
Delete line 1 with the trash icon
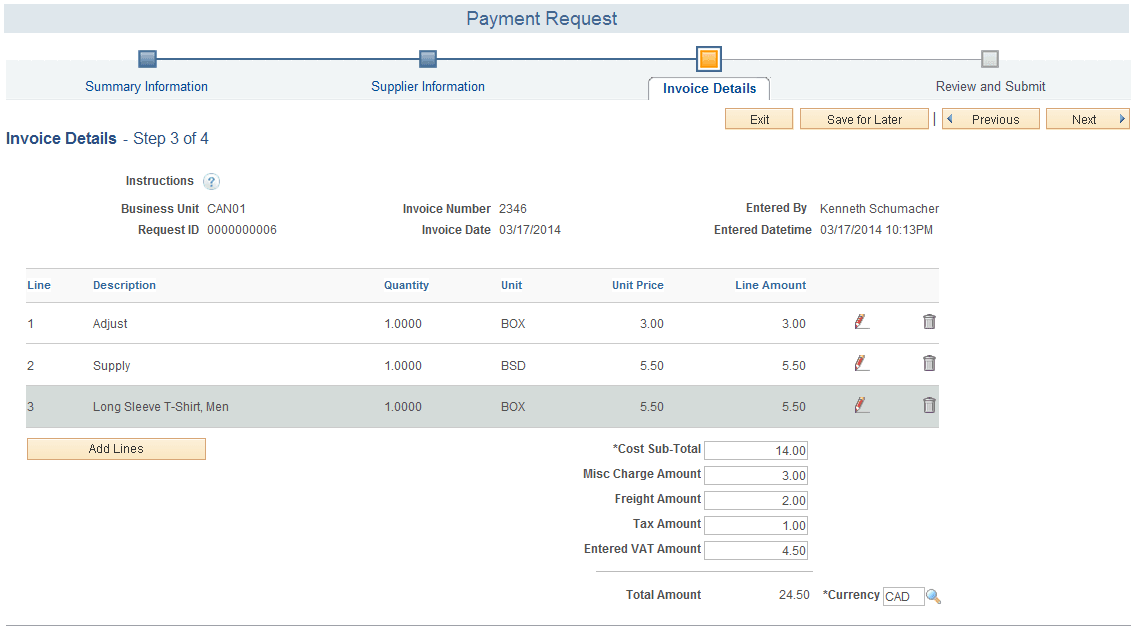click(x=929, y=322)
